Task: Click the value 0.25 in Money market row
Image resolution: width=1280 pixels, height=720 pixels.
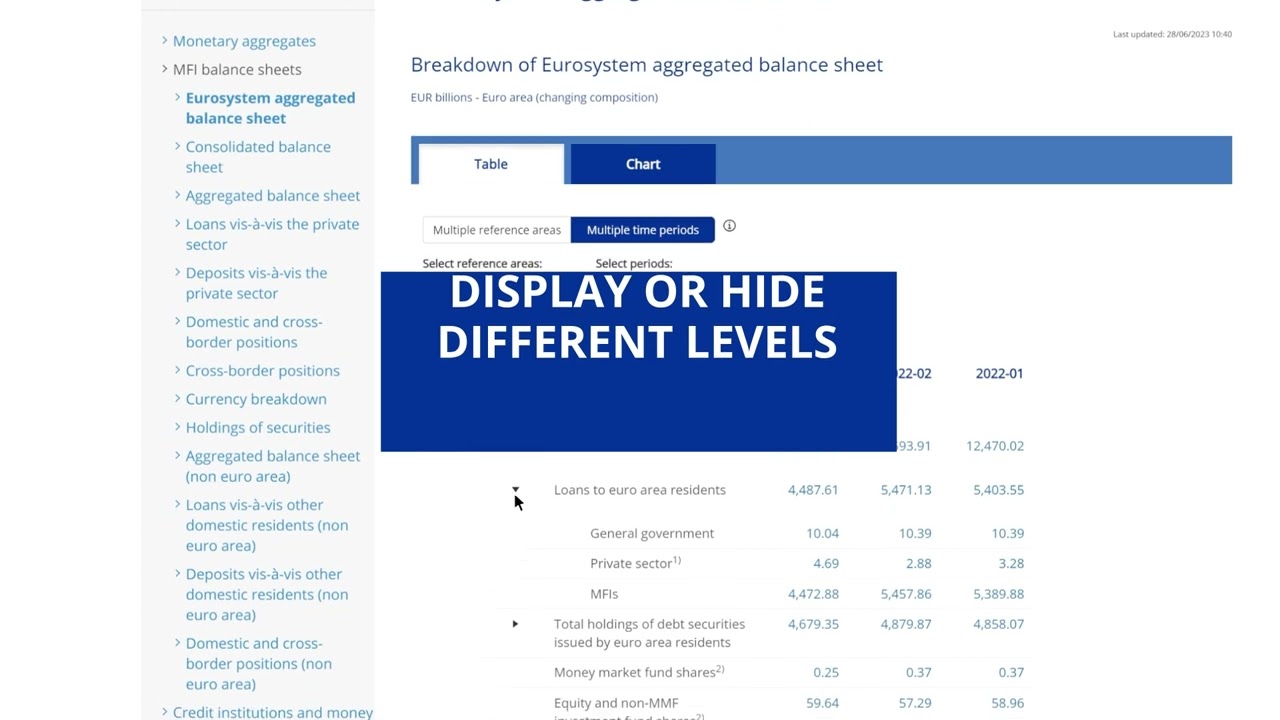Action: pos(826,673)
